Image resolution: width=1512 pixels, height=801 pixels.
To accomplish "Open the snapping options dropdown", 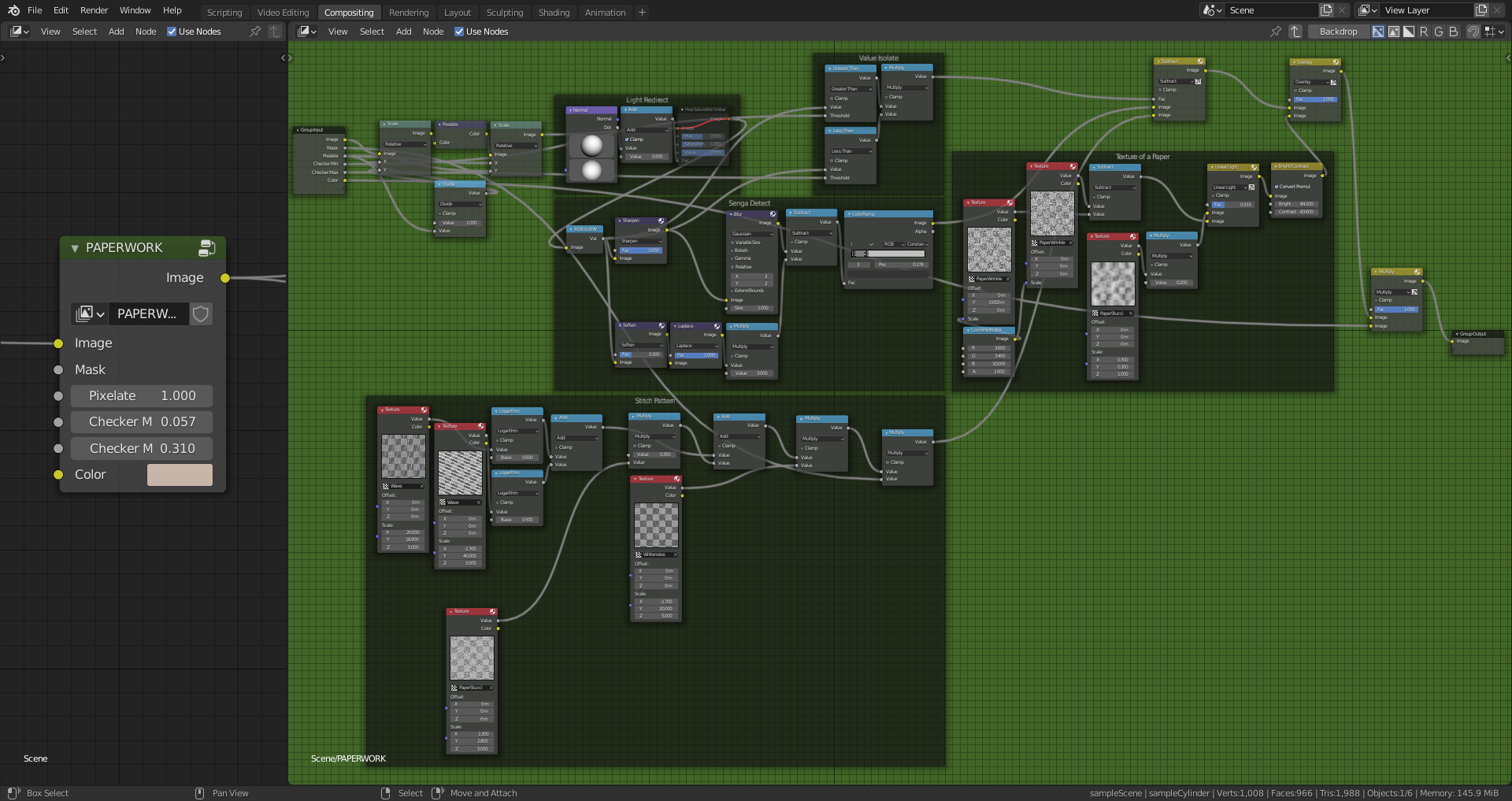I will (1494, 32).
